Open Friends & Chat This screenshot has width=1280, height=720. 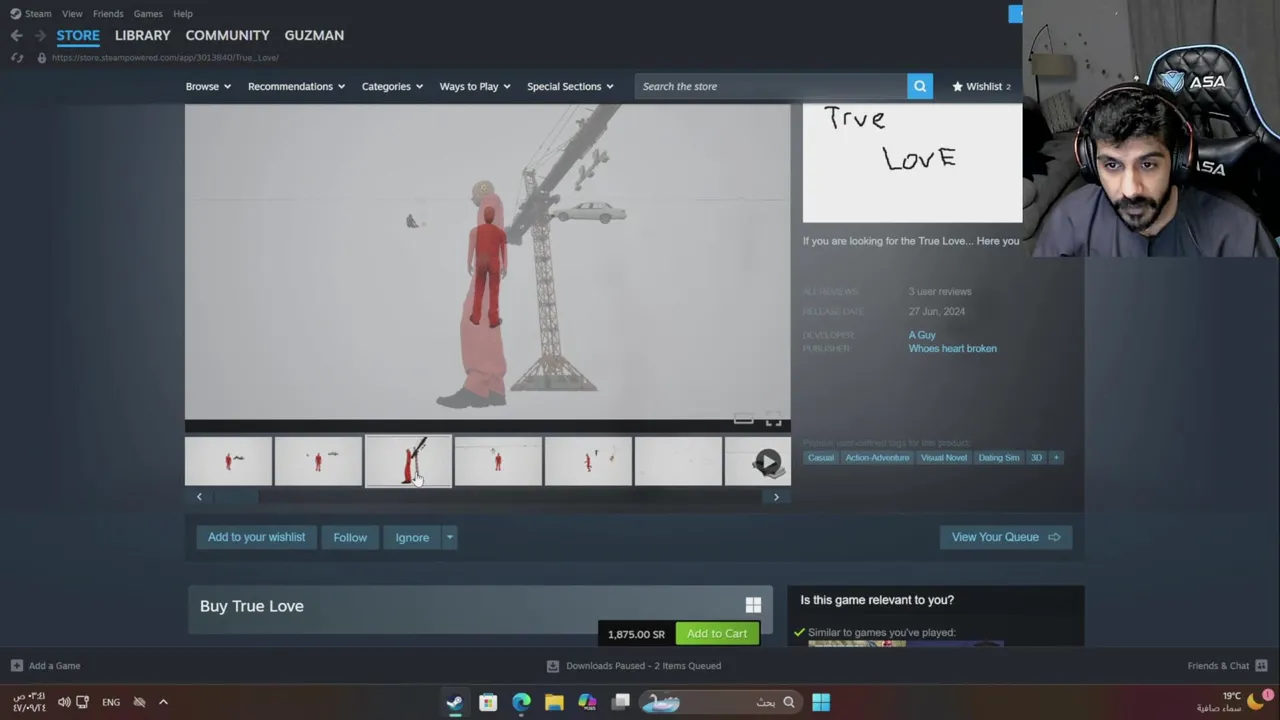pyautogui.click(x=1227, y=665)
